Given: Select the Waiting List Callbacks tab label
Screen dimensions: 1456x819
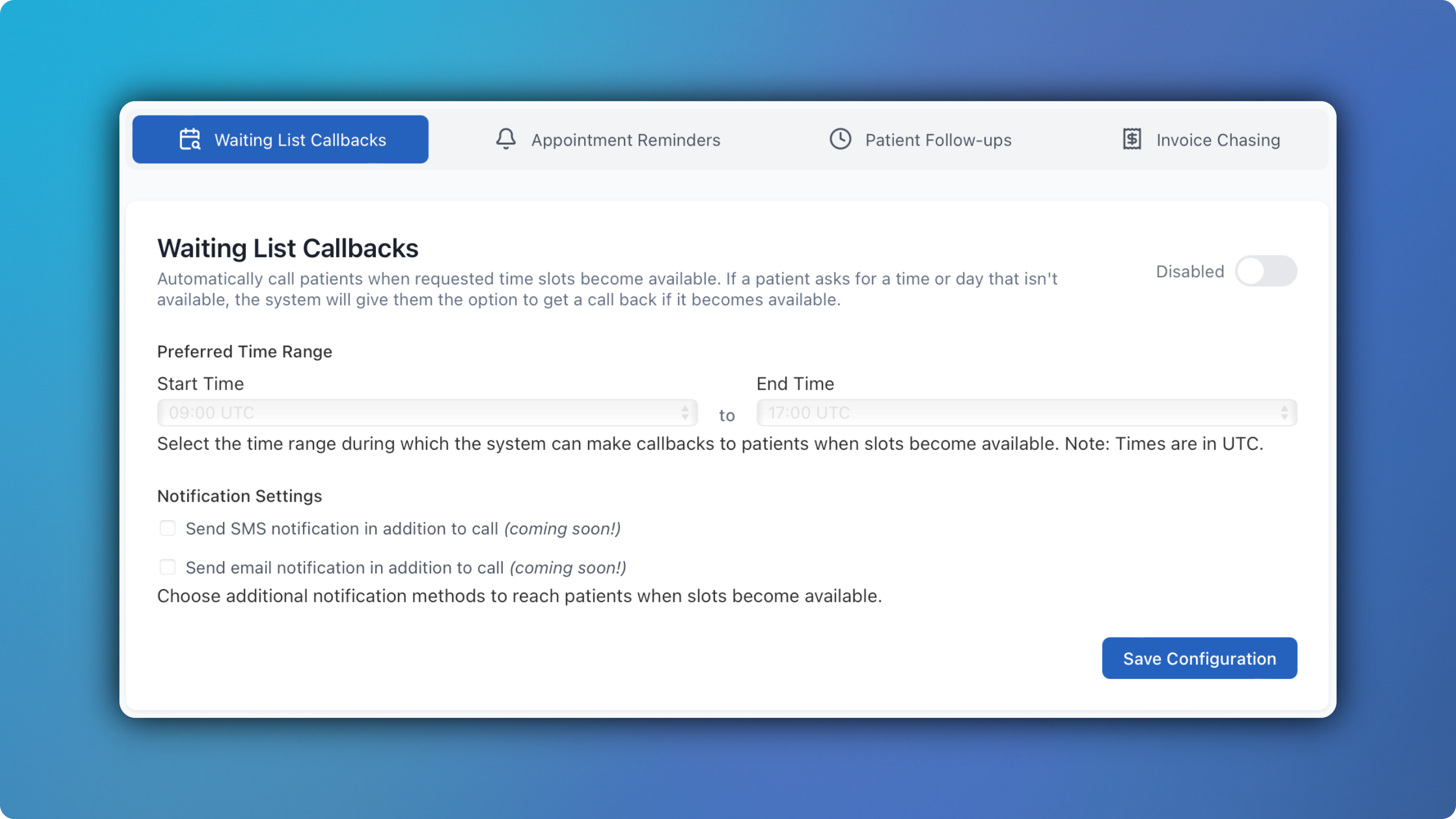Looking at the screenshot, I should (x=300, y=140).
